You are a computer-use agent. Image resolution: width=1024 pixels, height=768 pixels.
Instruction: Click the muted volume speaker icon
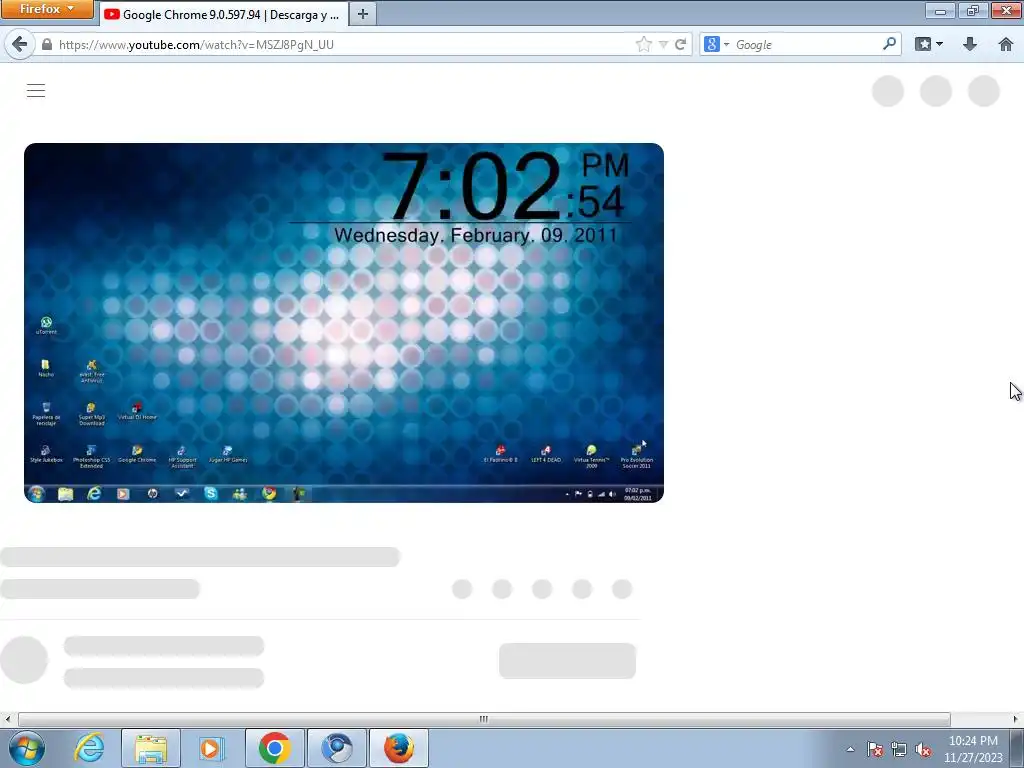click(923, 750)
